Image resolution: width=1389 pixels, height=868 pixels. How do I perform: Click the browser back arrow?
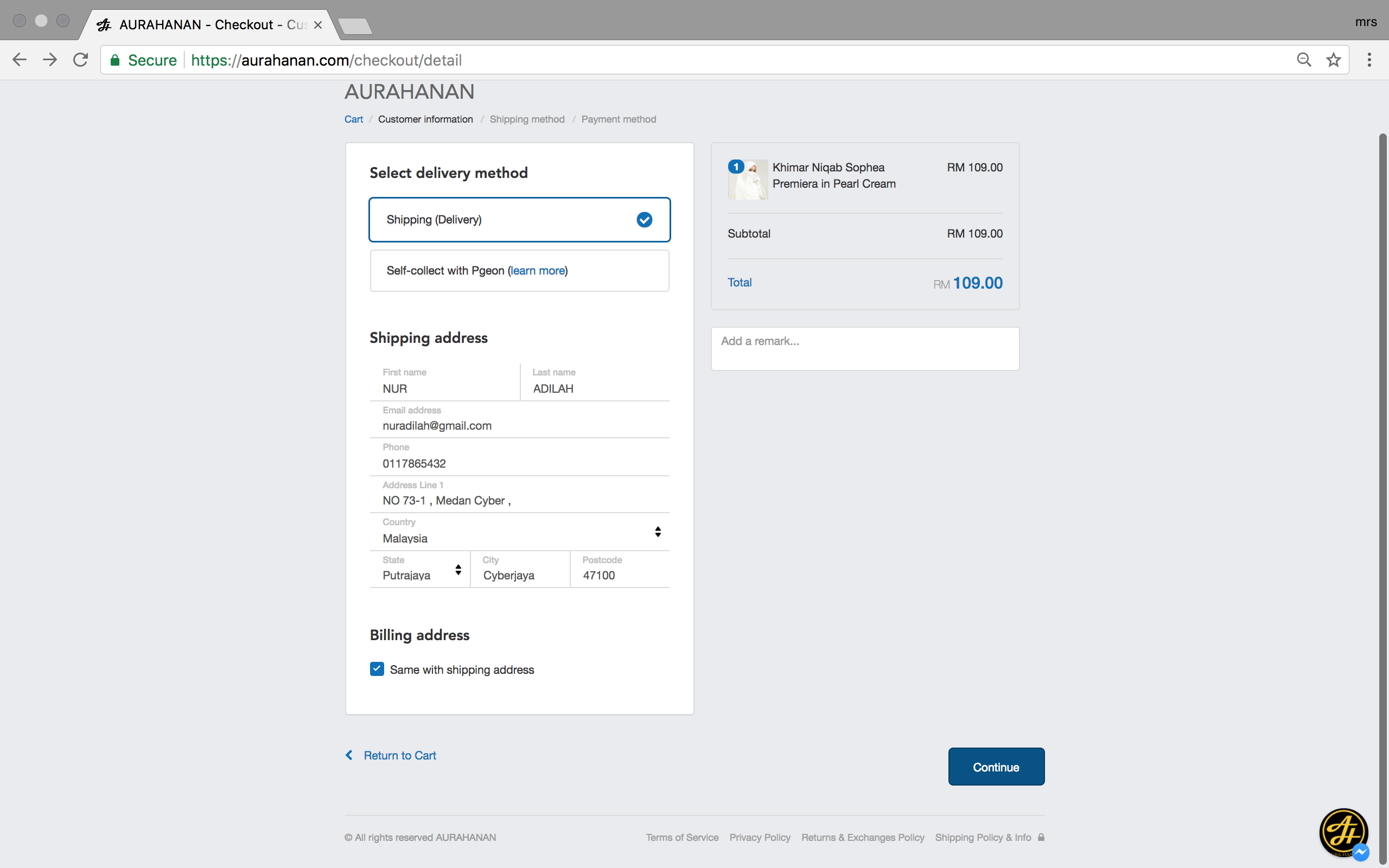20,60
